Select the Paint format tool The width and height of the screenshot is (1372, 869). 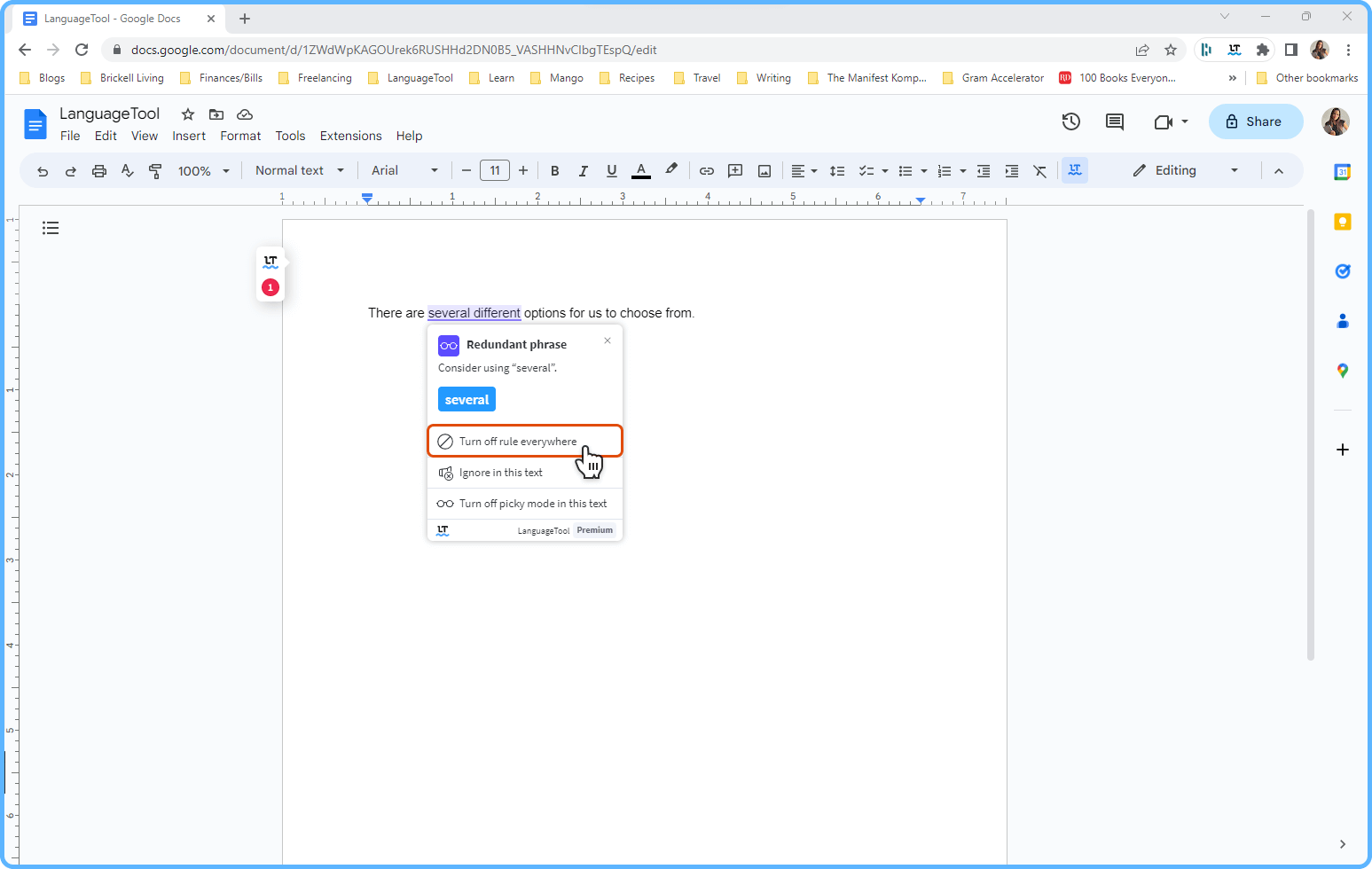coord(155,171)
